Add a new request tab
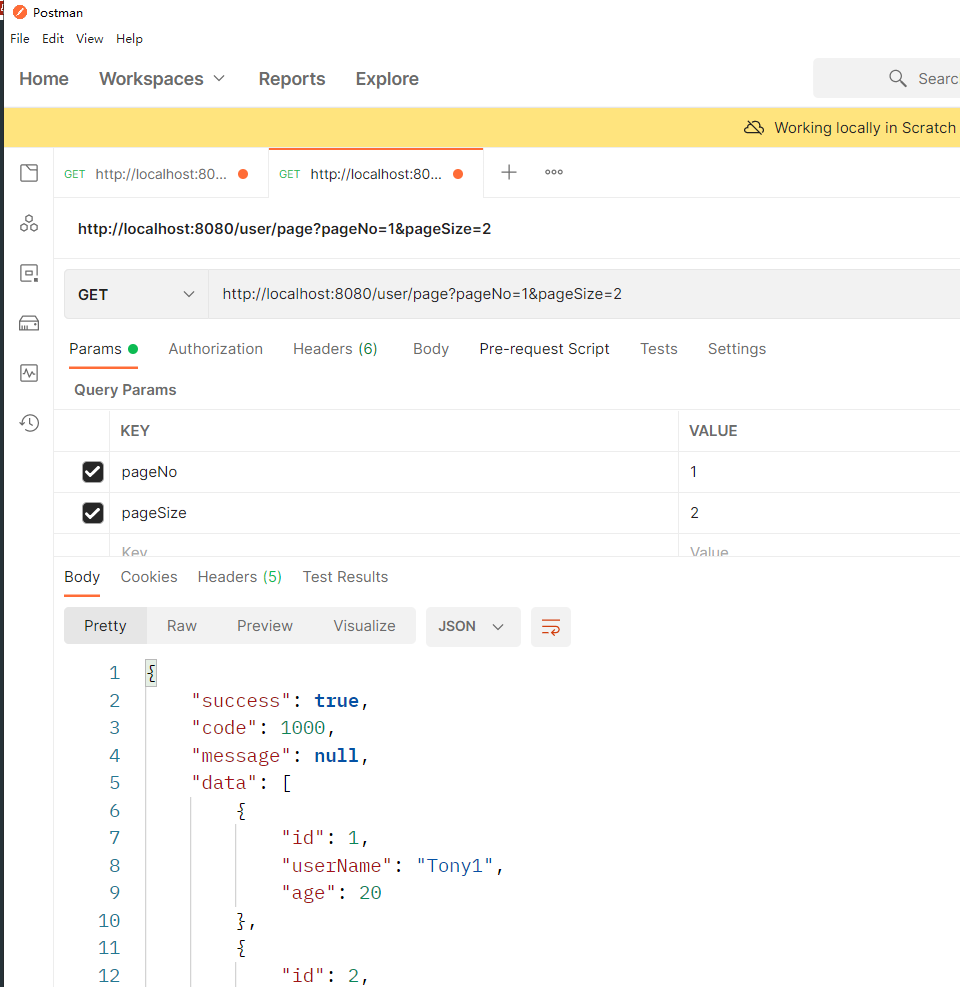 coord(509,172)
